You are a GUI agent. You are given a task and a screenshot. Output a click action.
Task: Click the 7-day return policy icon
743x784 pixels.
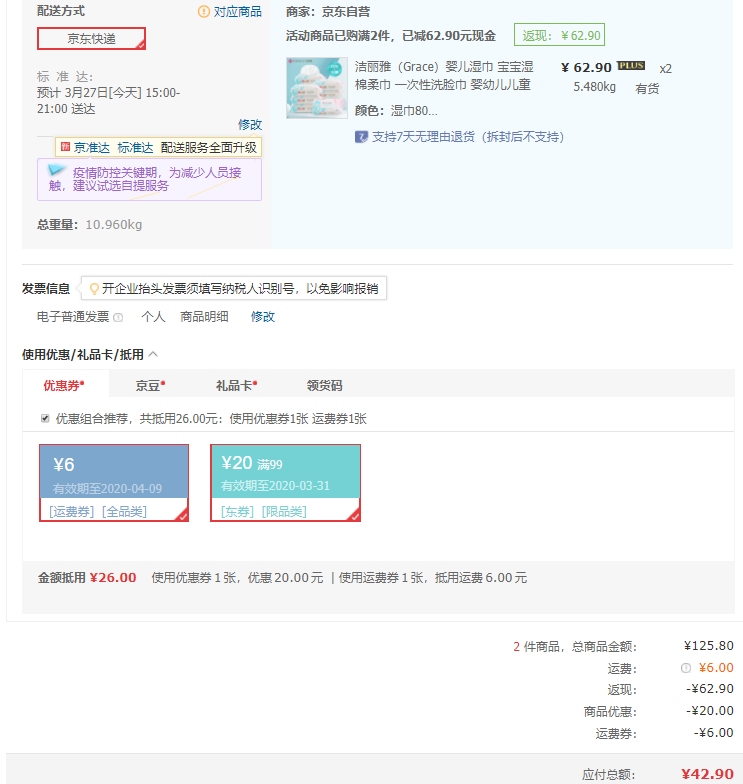tap(361, 136)
